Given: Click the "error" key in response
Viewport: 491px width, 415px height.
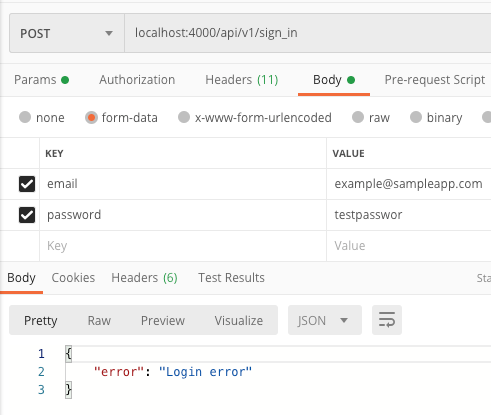Looking at the screenshot, I should coord(119,372).
